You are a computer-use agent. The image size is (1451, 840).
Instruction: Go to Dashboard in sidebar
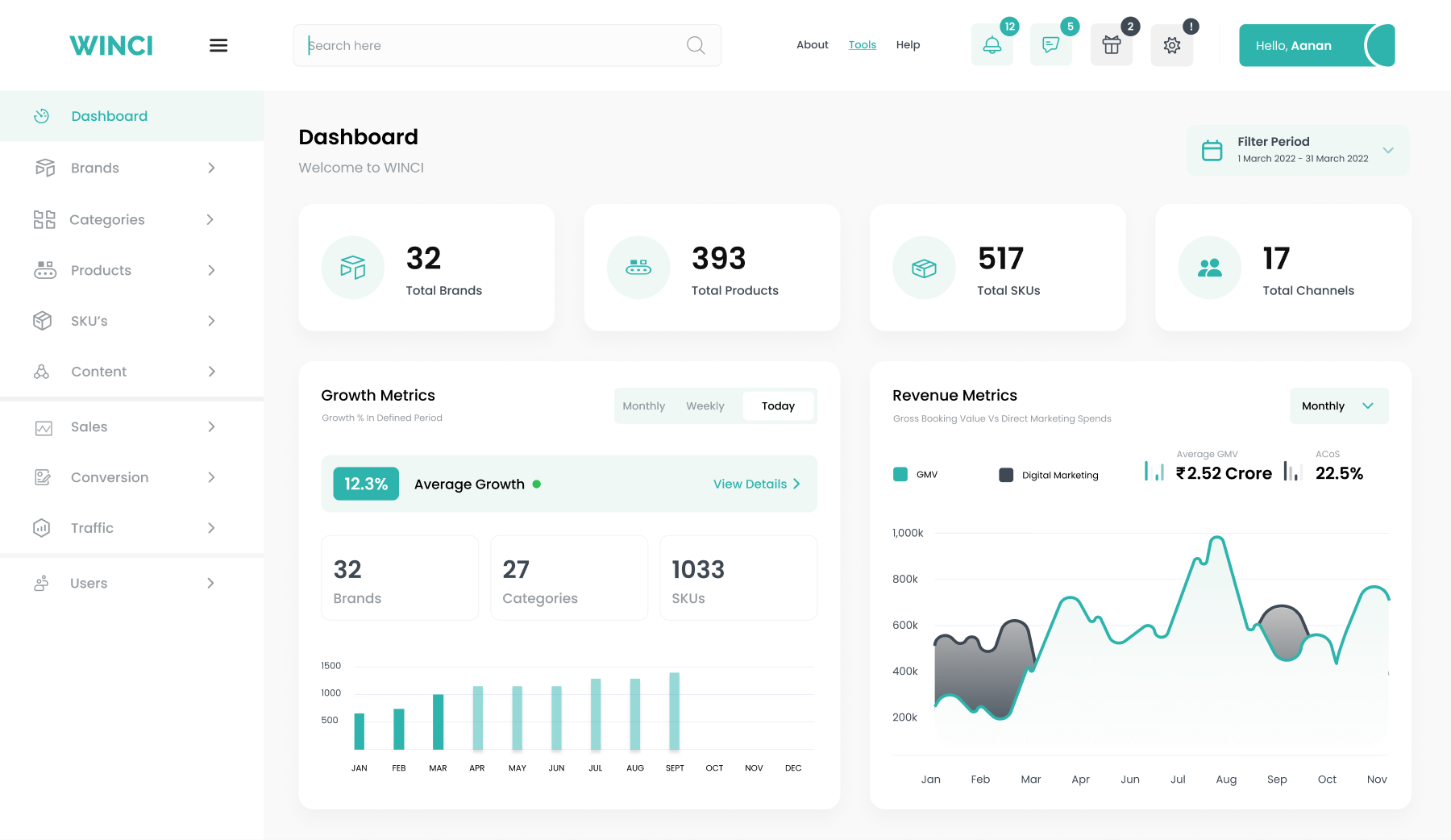(131, 116)
